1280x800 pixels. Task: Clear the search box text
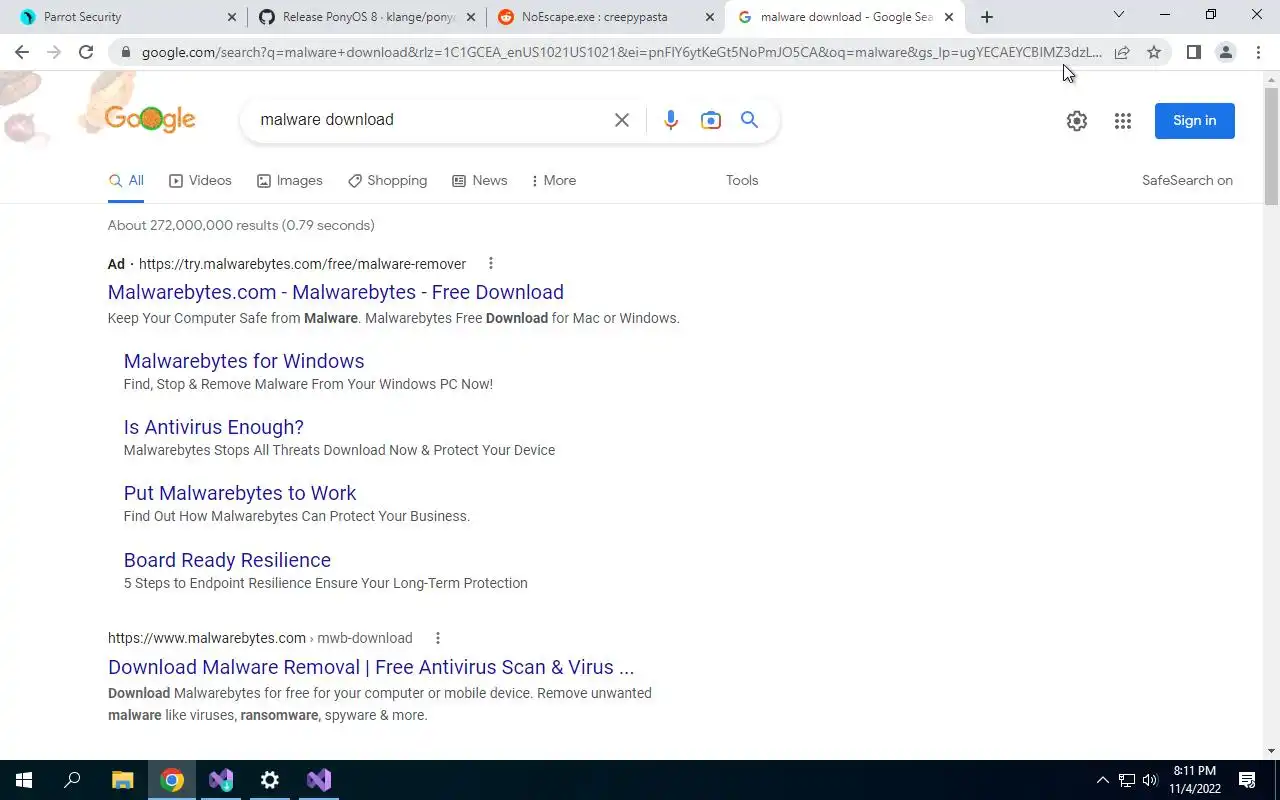(621, 120)
